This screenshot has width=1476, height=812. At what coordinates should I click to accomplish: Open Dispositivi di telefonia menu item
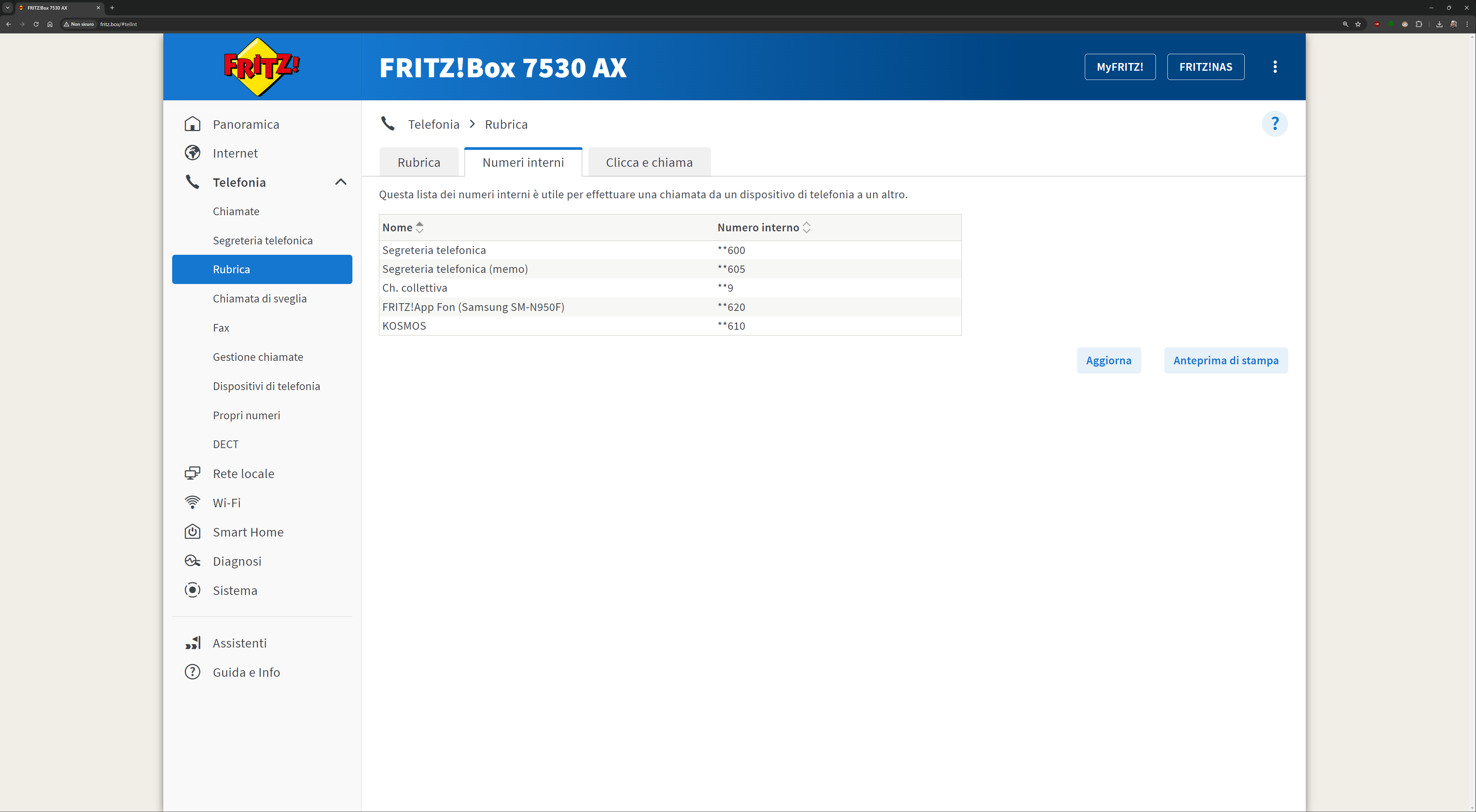coord(266,386)
